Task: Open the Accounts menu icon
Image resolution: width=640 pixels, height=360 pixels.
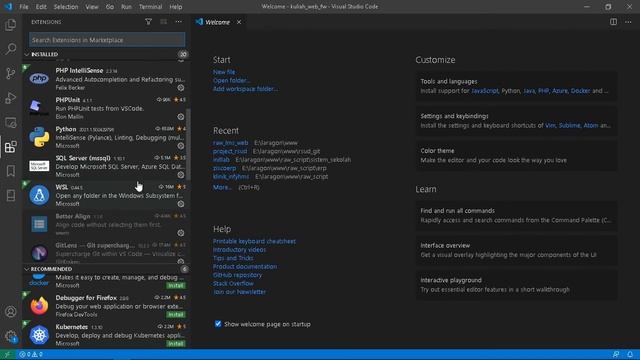Action: coord(11,312)
